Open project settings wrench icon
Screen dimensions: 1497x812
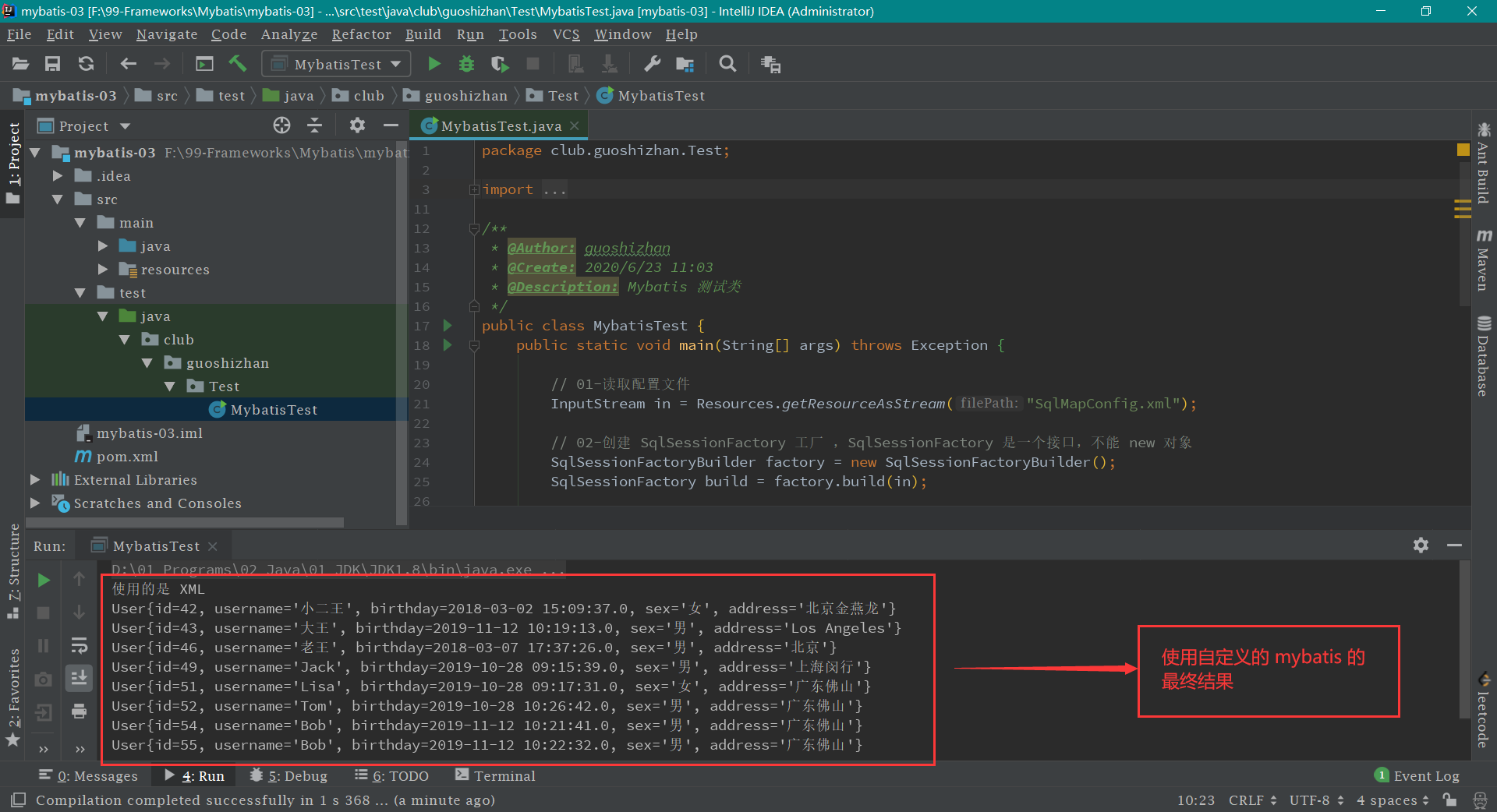coord(652,64)
